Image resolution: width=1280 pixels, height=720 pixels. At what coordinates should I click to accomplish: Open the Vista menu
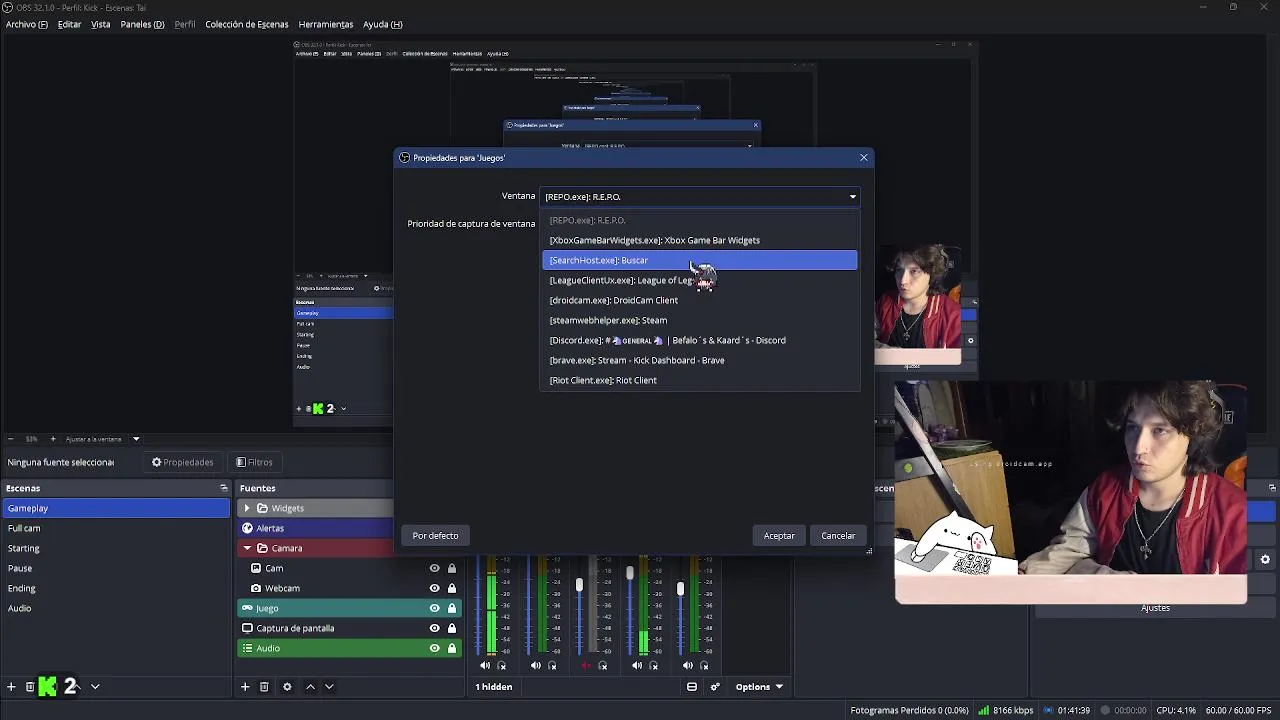(101, 24)
